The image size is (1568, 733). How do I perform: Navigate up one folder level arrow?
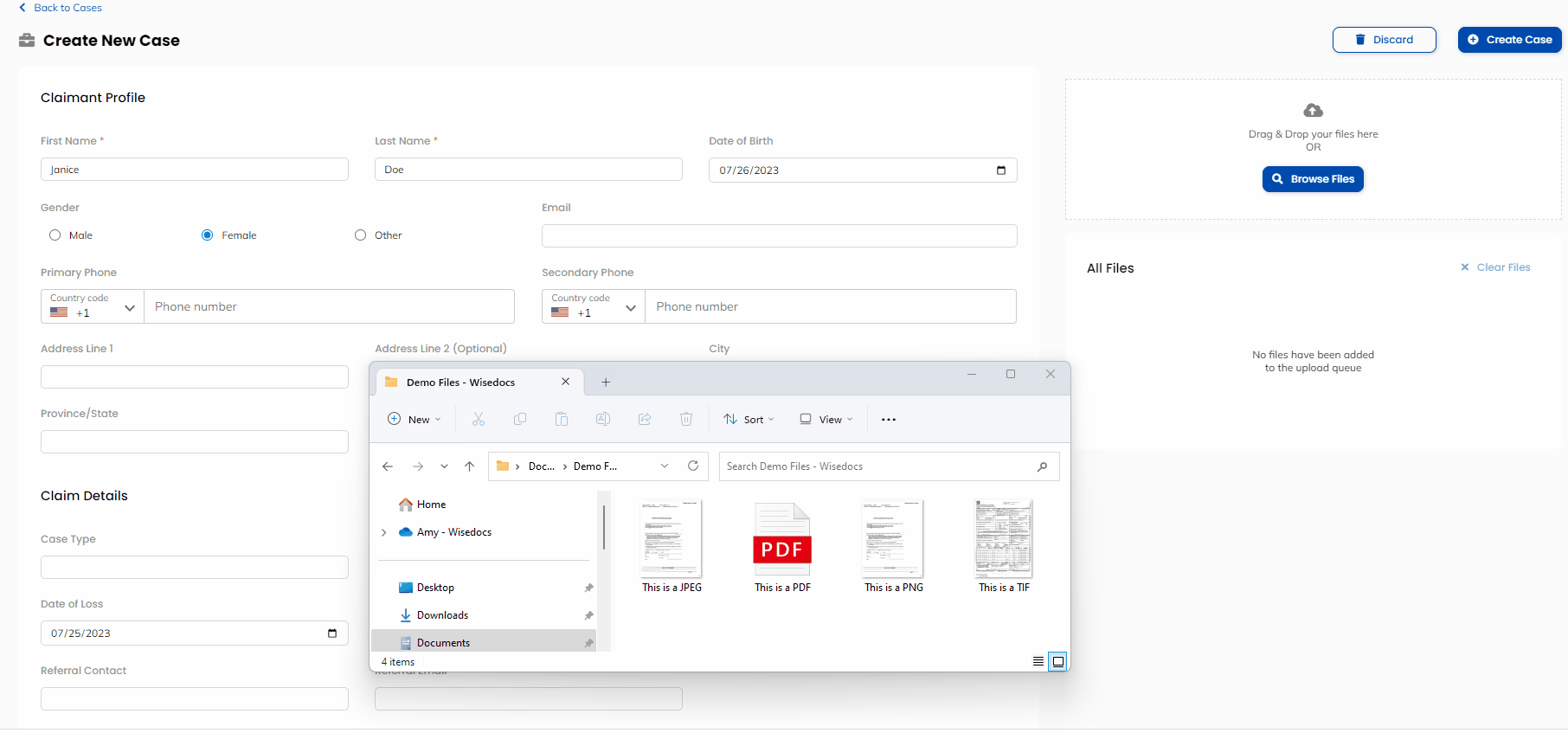tap(469, 466)
